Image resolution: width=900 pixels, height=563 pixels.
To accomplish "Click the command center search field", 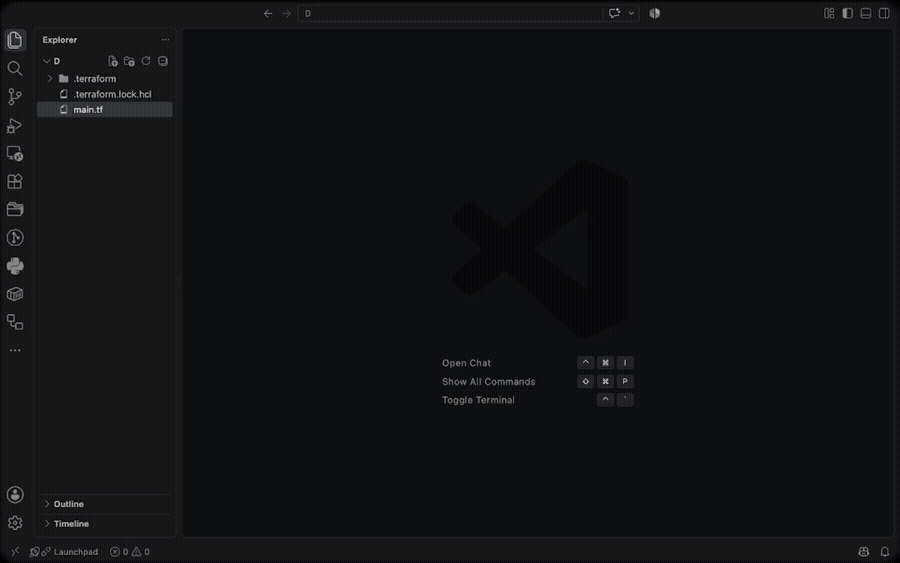I will tap(451, 13).
